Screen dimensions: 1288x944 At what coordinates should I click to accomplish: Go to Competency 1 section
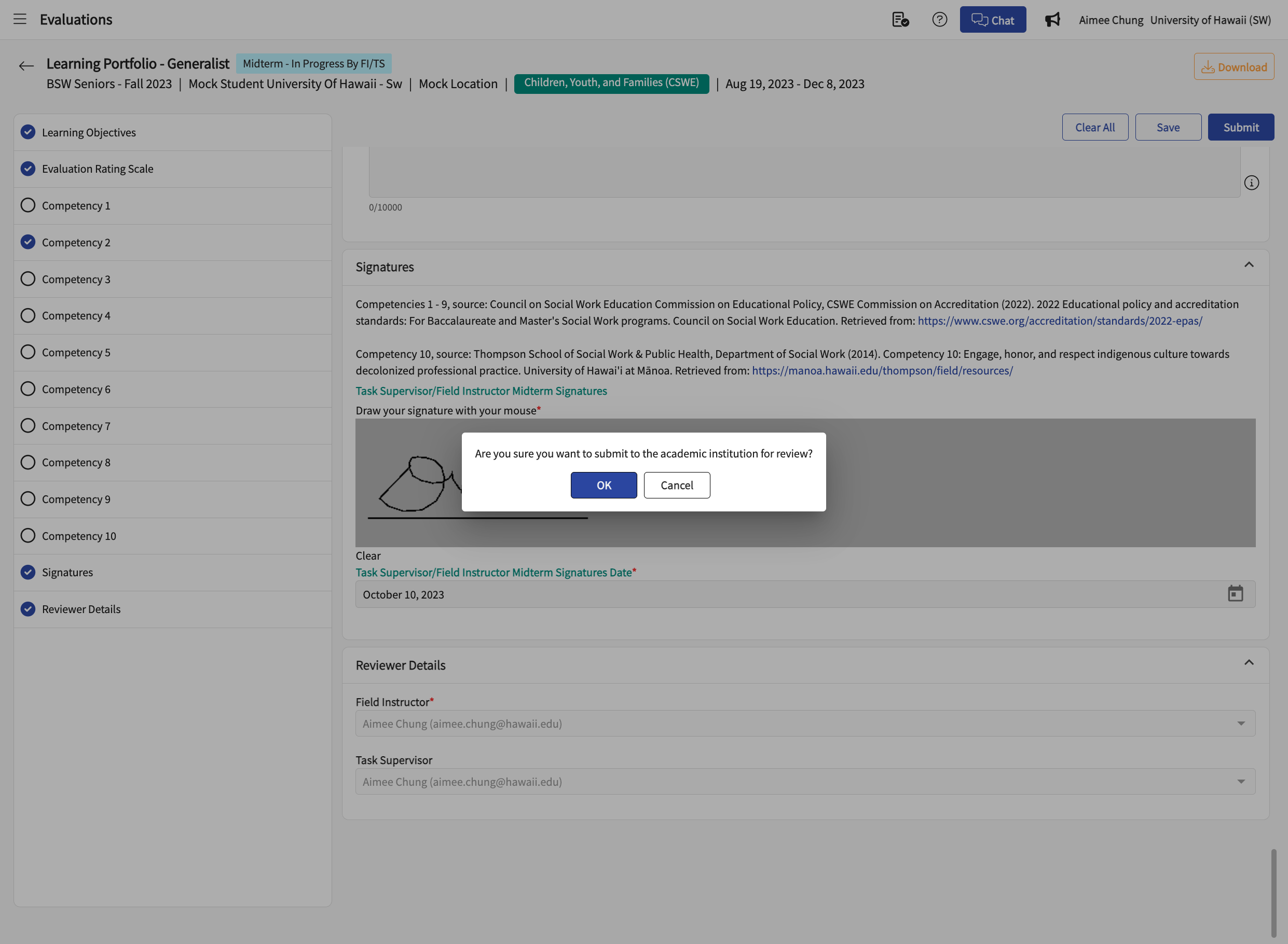click(173, 206)
